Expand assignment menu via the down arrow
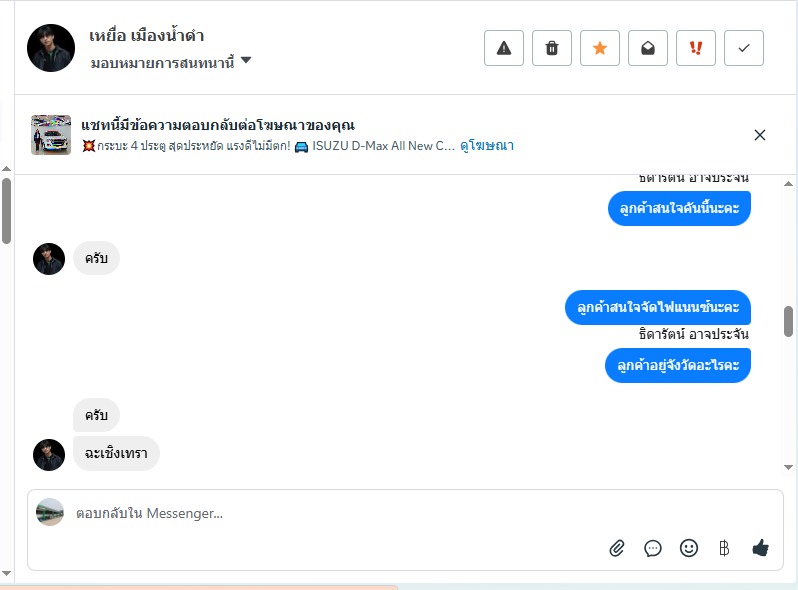This screenshot has width=798, height=590. tap(246, 60)
